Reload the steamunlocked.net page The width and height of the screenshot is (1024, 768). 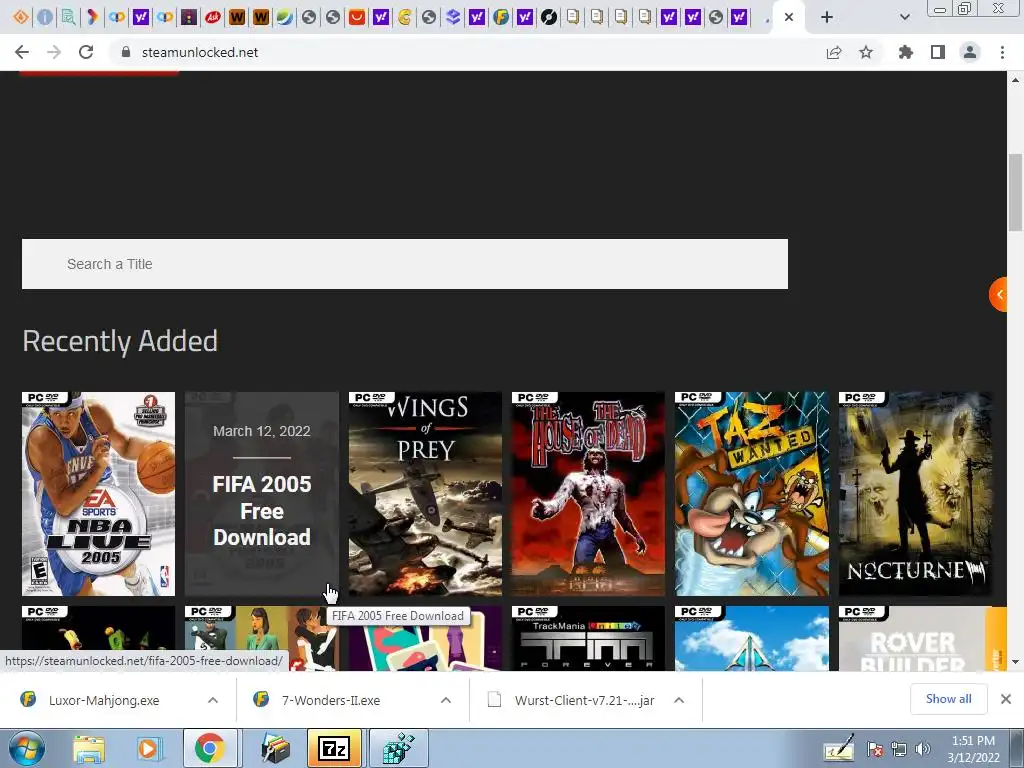point(86,52)
